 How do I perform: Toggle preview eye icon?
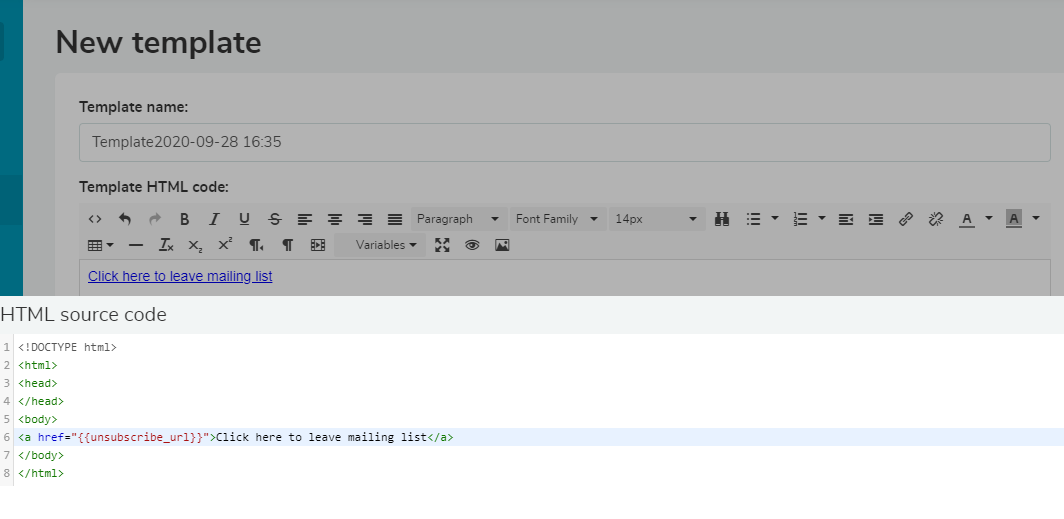pyautogui.click(x=472, y=245)
